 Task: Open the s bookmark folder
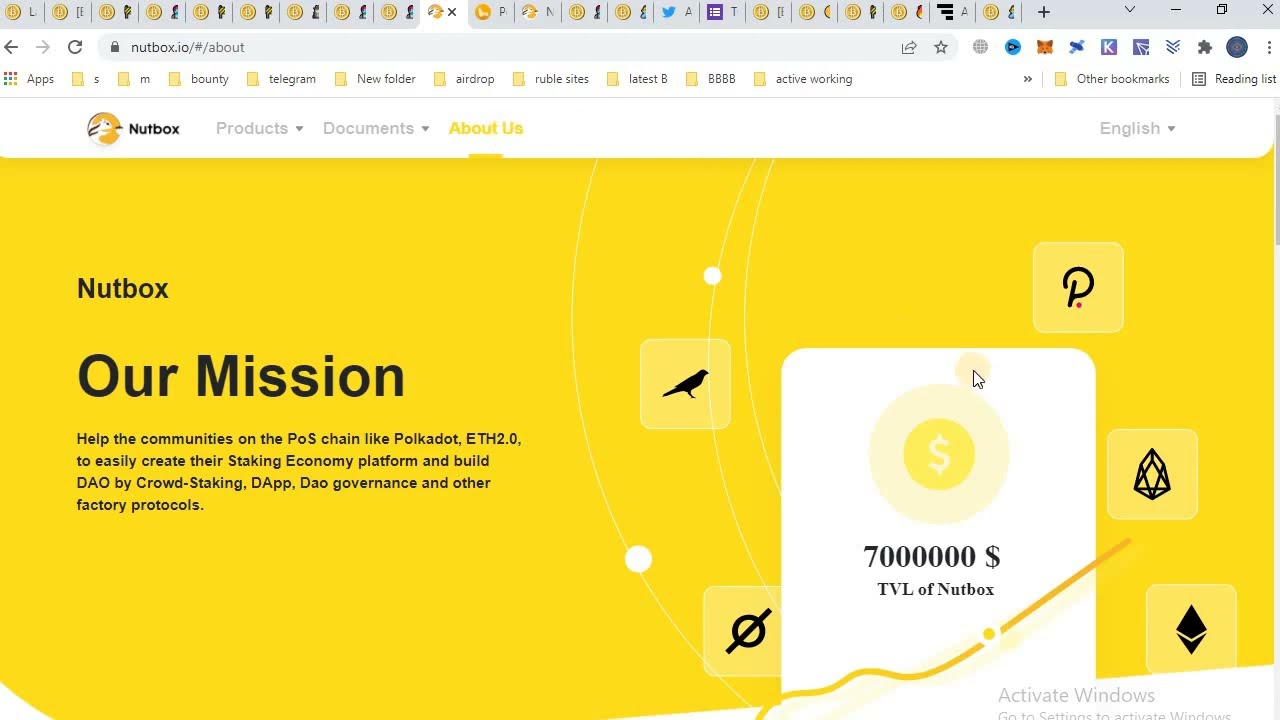click(x=86, y=79)
